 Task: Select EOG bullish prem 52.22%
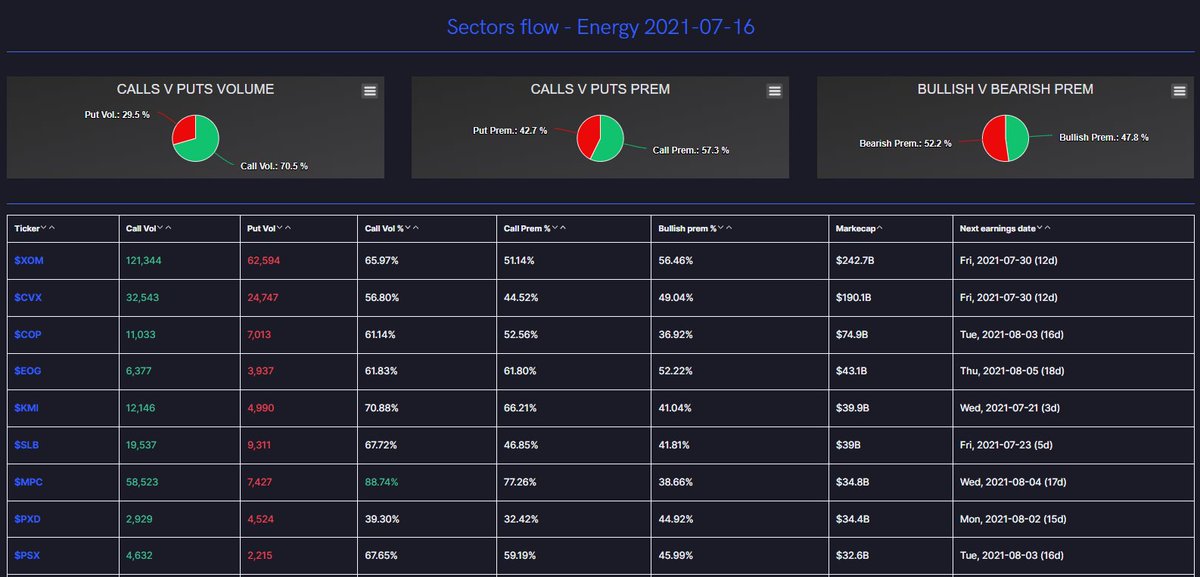click(x=675, y=371)
